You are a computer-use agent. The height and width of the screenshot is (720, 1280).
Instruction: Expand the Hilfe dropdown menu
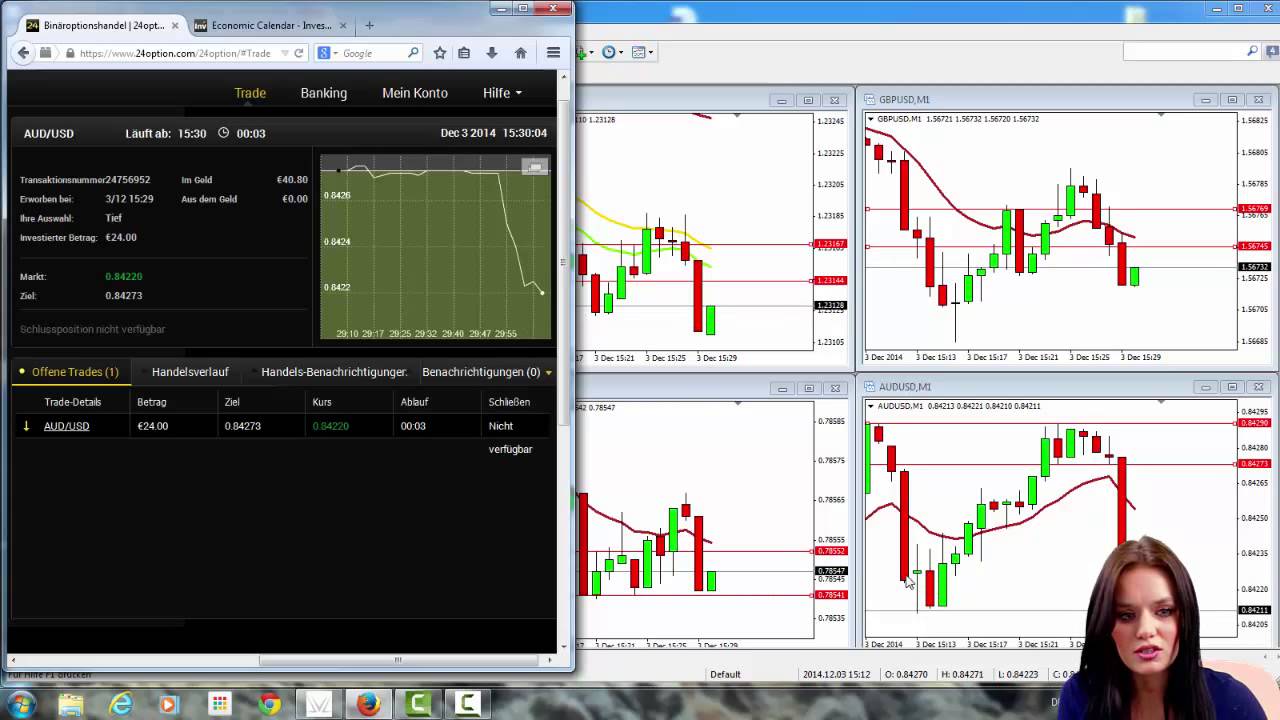(x=502, y=93)
